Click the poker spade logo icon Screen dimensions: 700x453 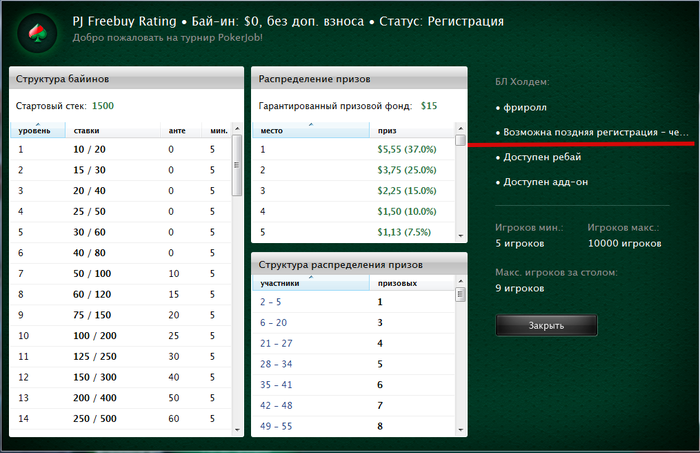point(38,33)
